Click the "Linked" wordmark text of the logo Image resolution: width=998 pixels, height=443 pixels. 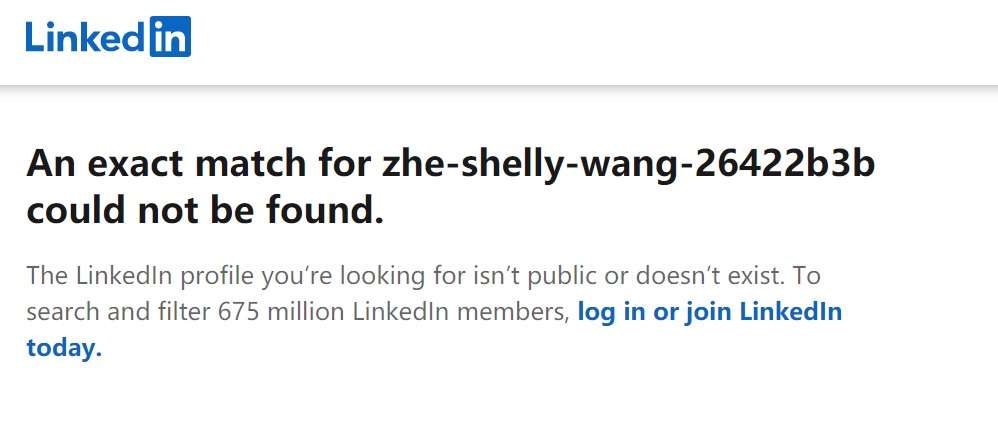85,36
